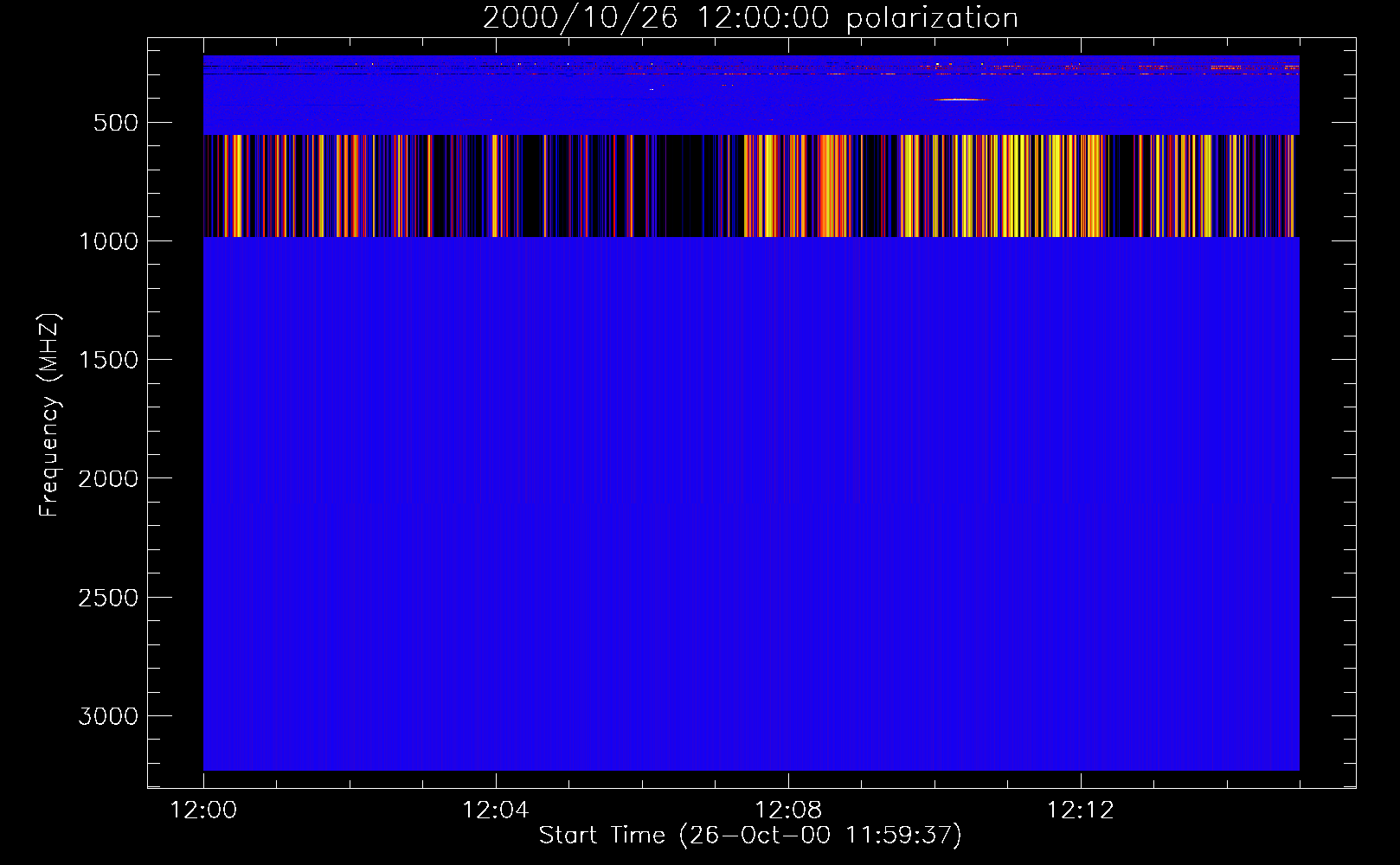Click the 1000 frequency tick label
The height and width of the screenshot is (865, 1400).
(108, 241)
